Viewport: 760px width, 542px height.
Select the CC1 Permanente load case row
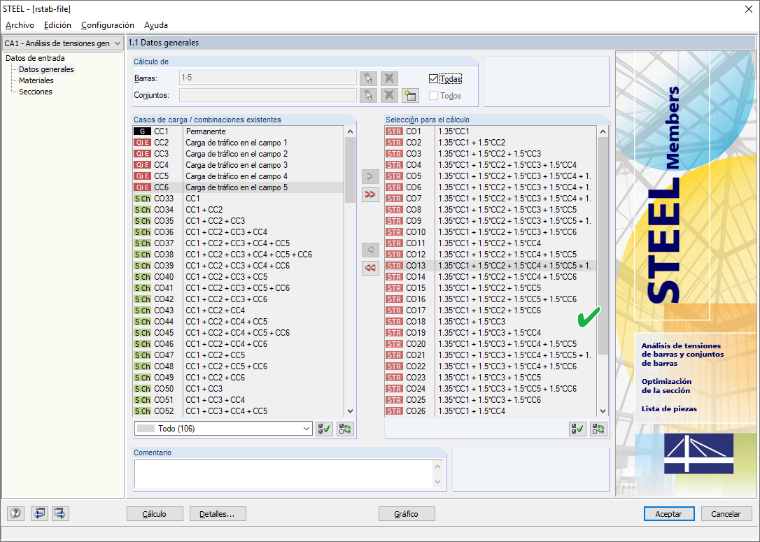pyautogui.click(x=238, y=131)
